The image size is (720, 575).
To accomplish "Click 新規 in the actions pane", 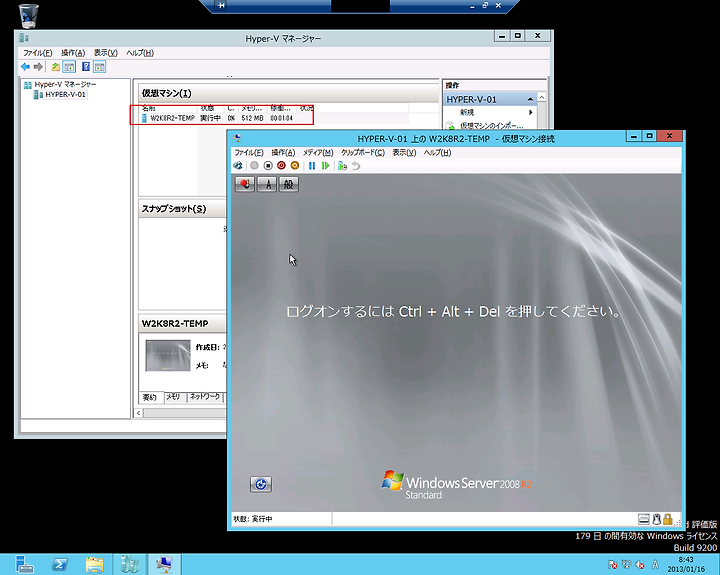I will (467, 112).
